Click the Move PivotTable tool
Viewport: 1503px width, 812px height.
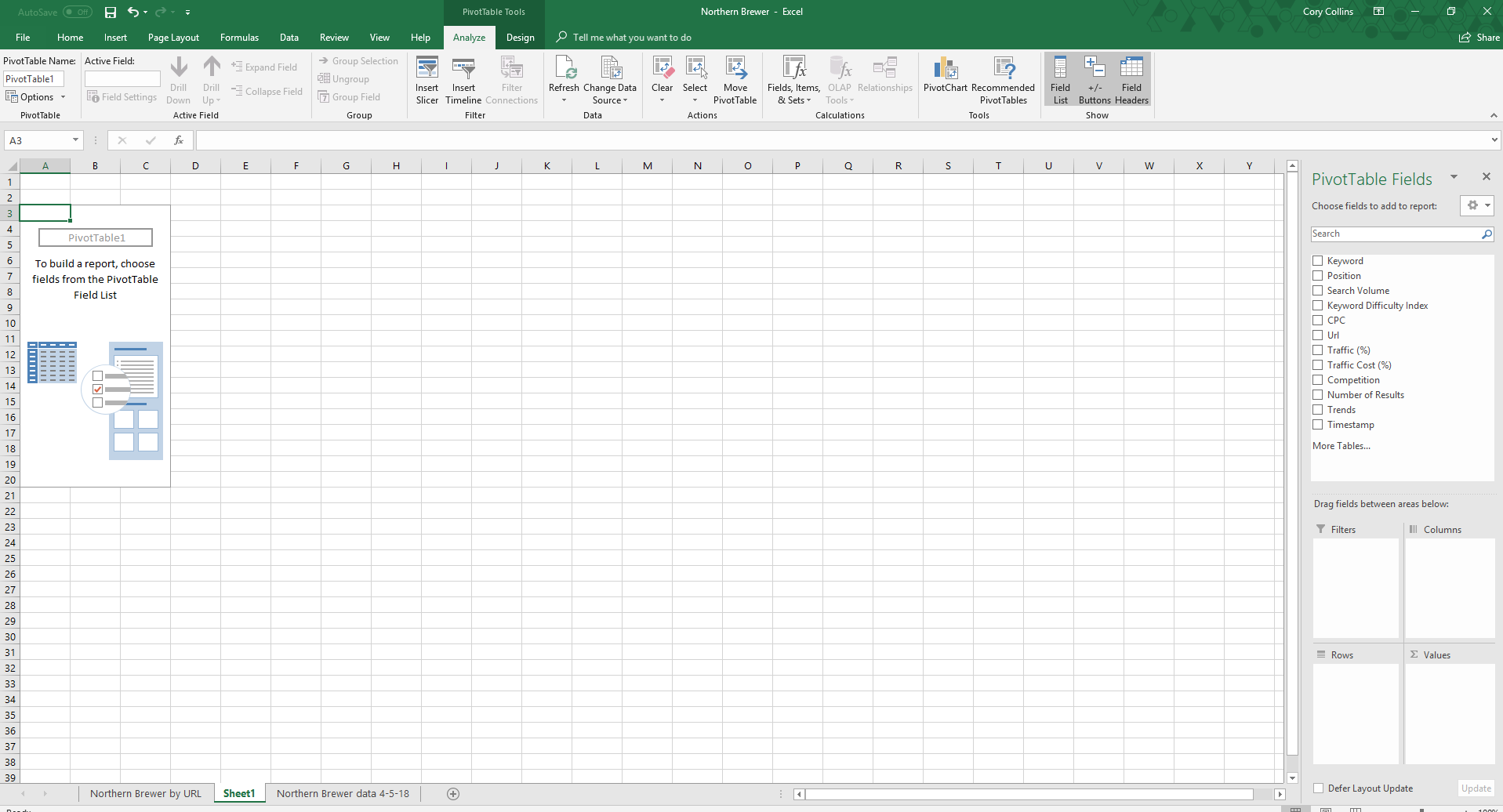[735, 79]
